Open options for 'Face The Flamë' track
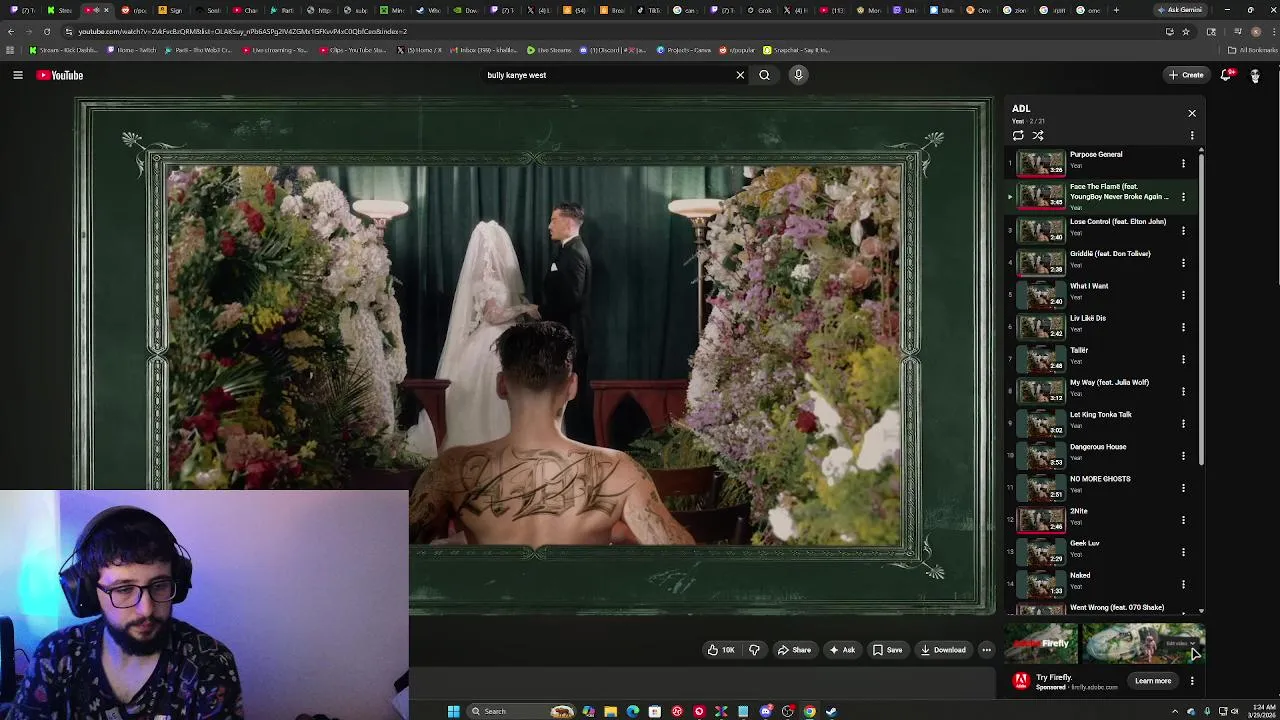 point(1183,197)
